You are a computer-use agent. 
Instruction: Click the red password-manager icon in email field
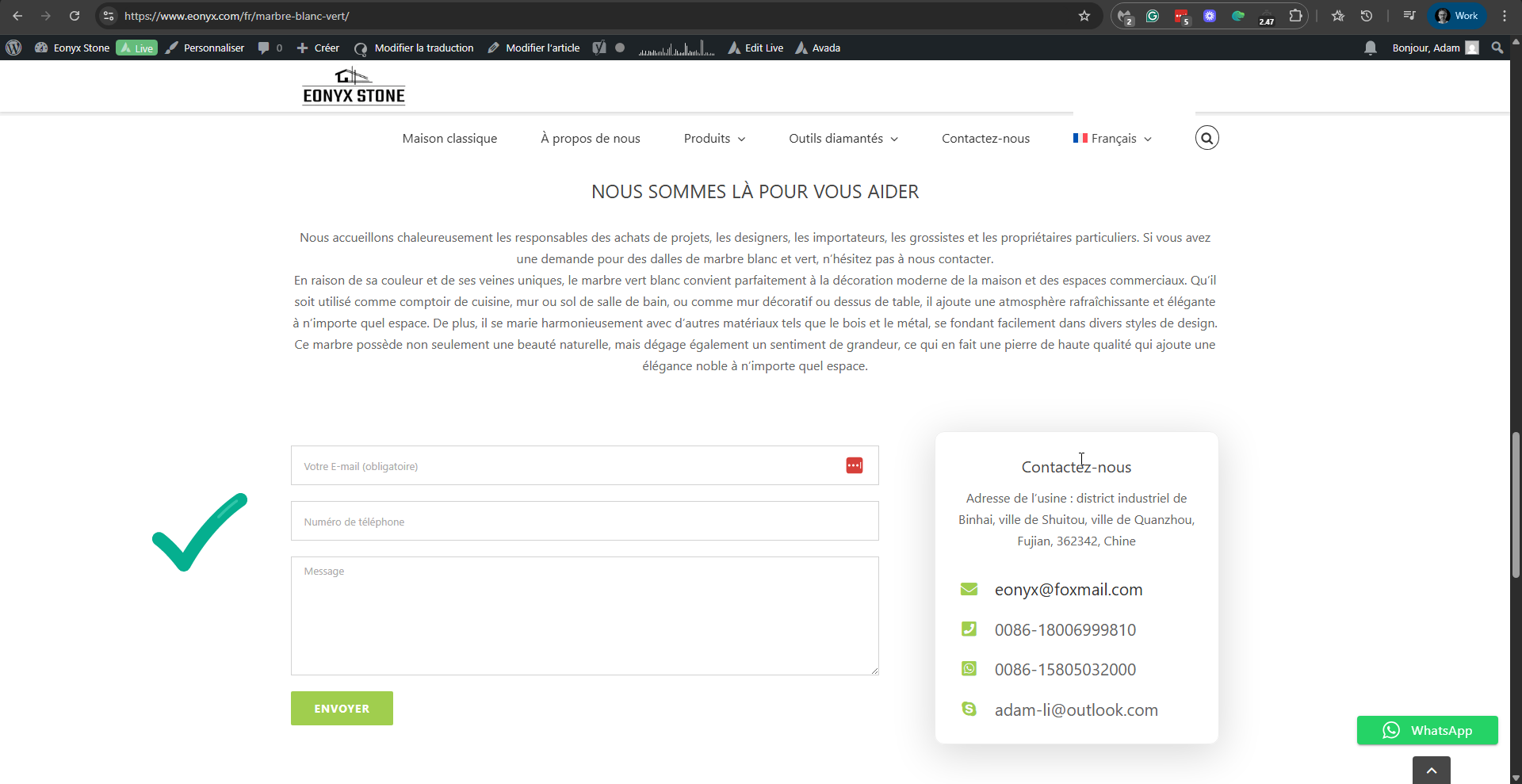[x=855, y=465]
